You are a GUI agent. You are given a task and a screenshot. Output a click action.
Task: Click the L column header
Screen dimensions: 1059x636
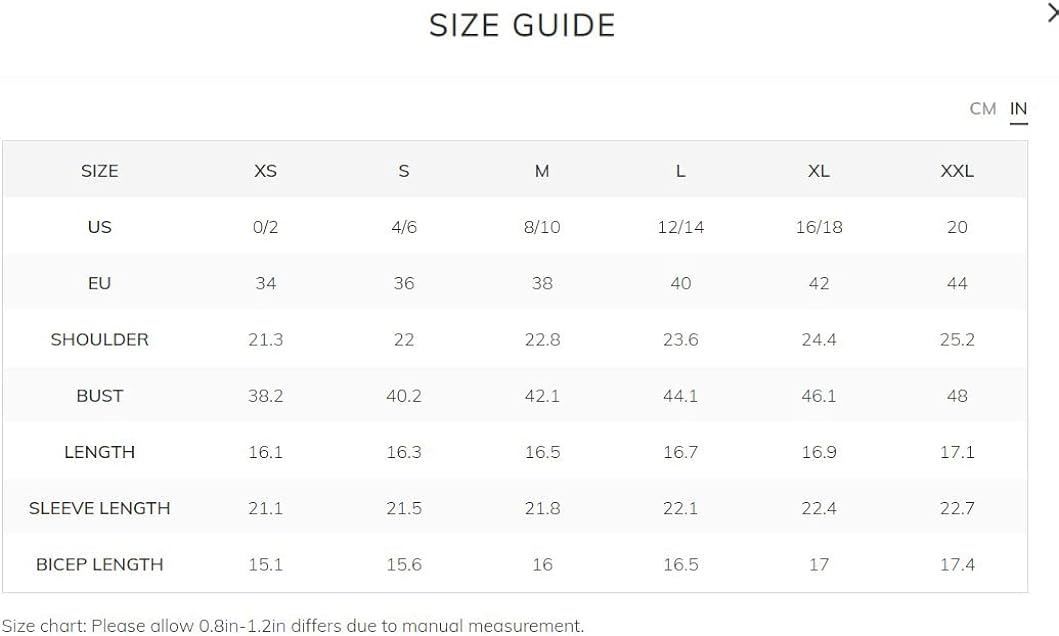coord(680,171)
